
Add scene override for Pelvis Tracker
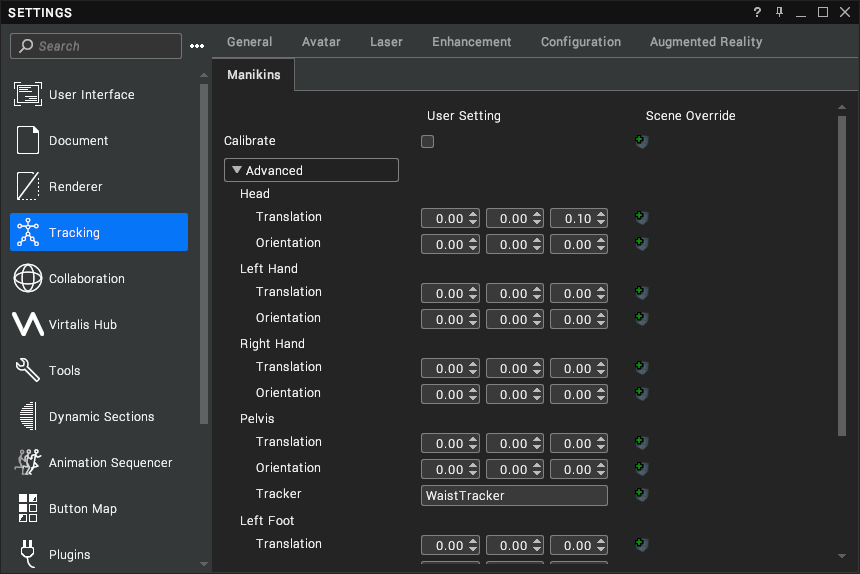(641, 494)
